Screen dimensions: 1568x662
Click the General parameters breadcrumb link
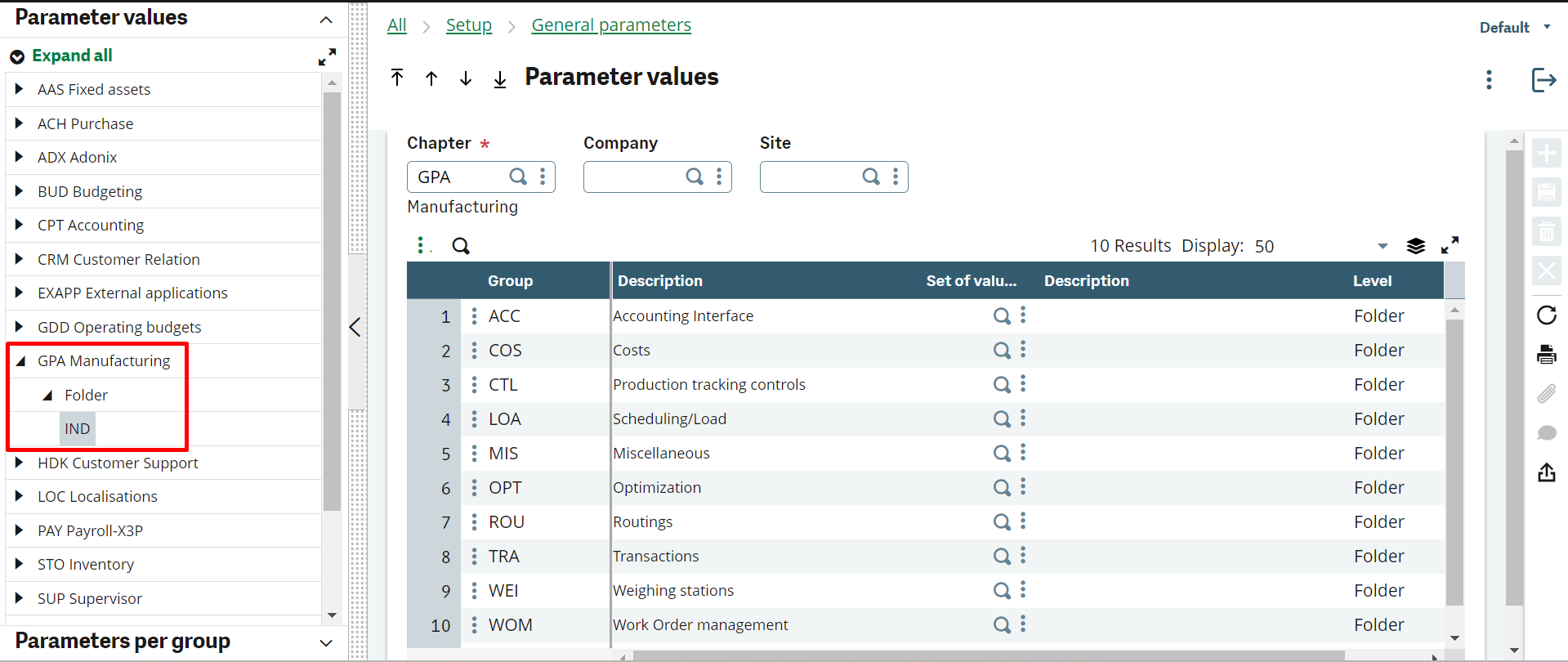(610, 25)
